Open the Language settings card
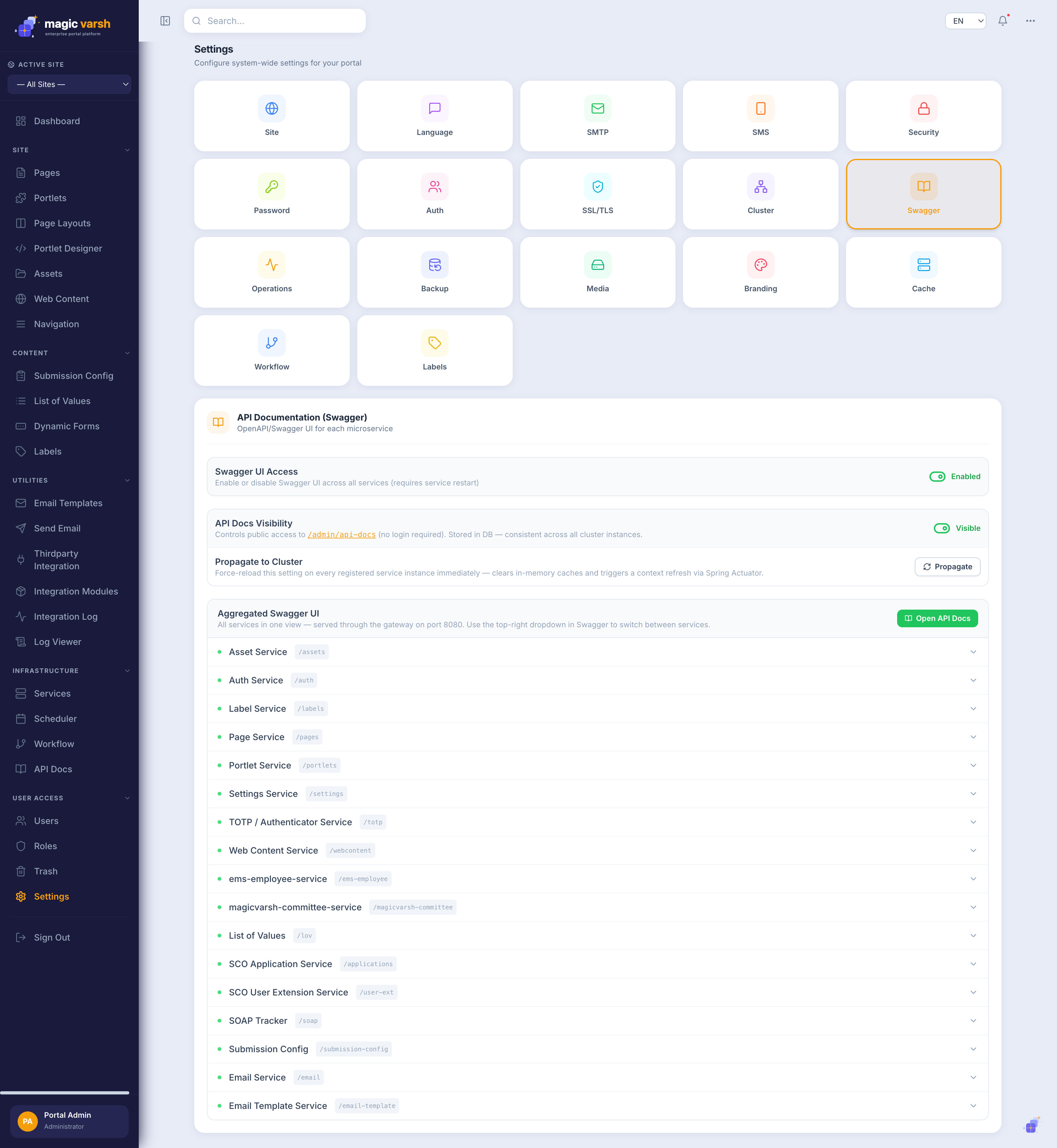1057x1148 pixels. click(x=435, y=116)
